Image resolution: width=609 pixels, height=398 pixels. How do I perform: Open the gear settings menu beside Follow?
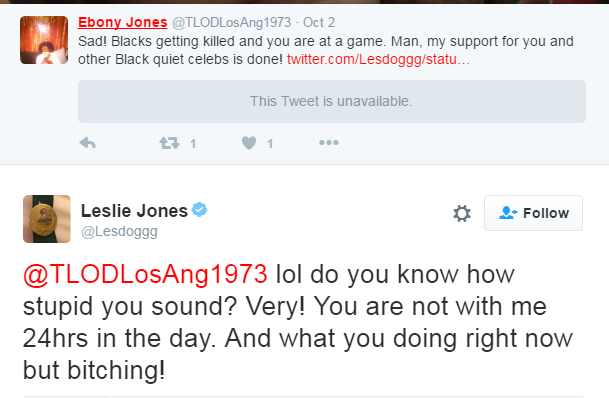pos(462,213)
